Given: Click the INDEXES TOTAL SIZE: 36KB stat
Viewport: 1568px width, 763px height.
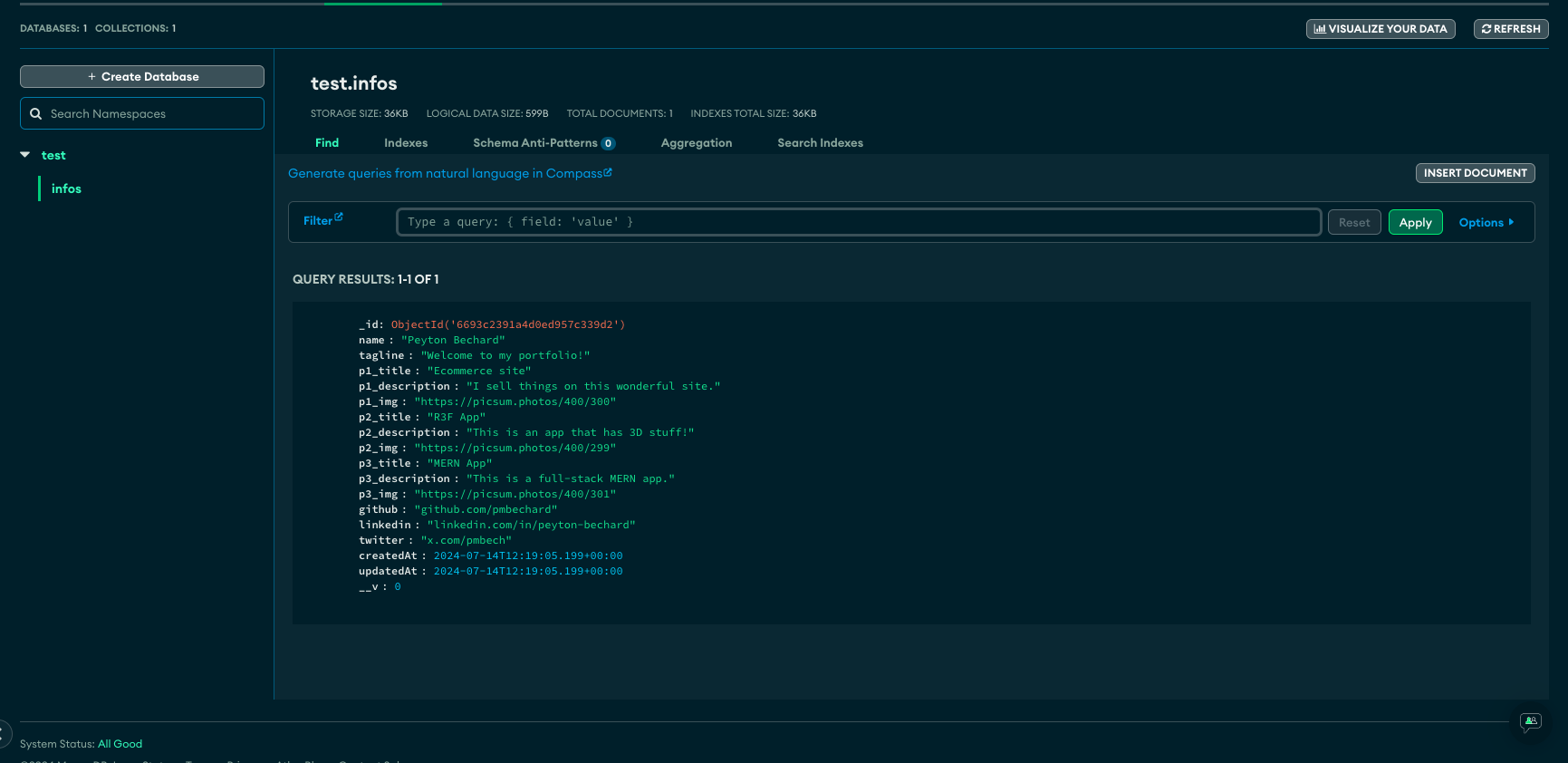Looking at the screenshot, I should 754,113.
